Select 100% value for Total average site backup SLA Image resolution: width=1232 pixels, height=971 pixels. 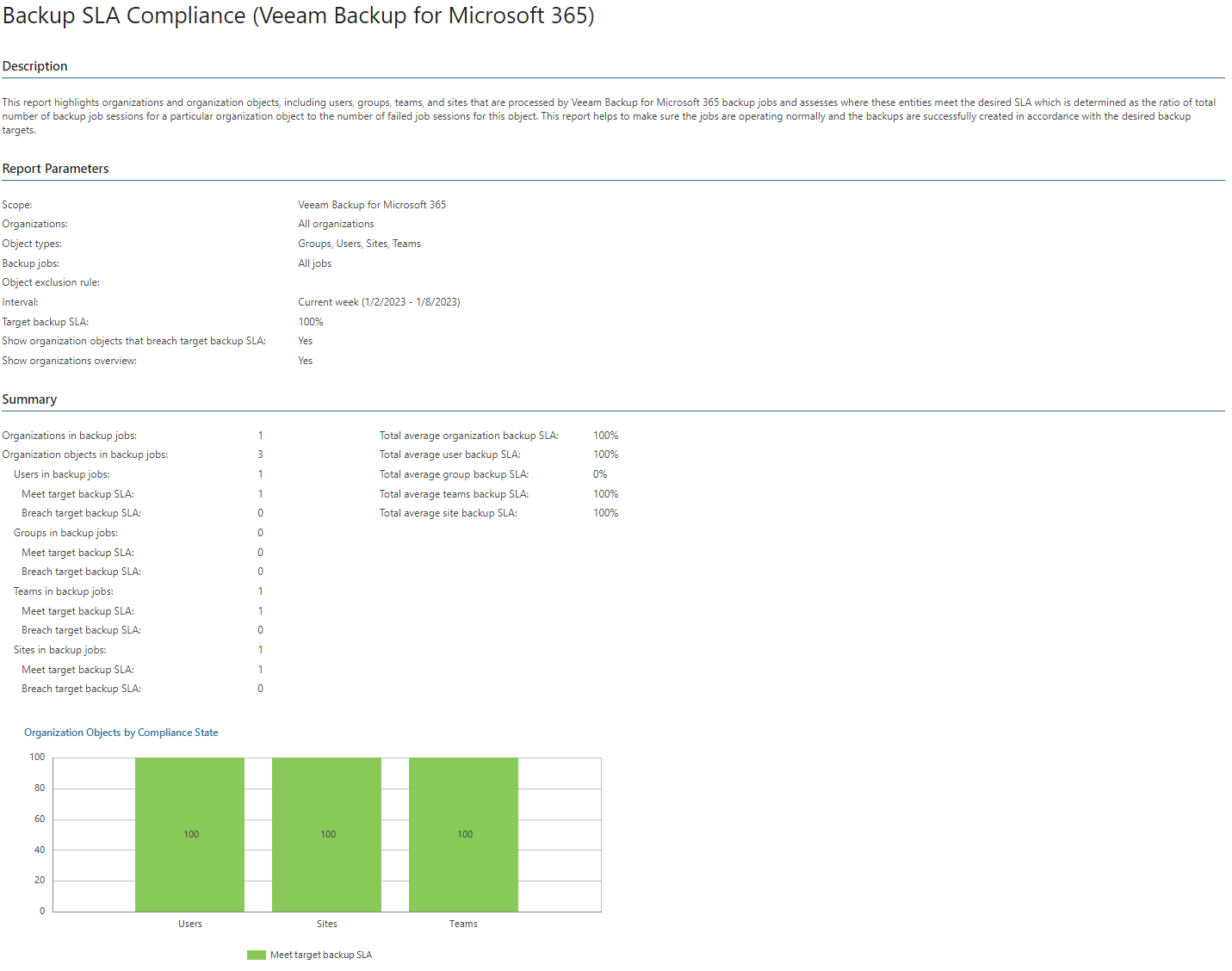(605, 513)
